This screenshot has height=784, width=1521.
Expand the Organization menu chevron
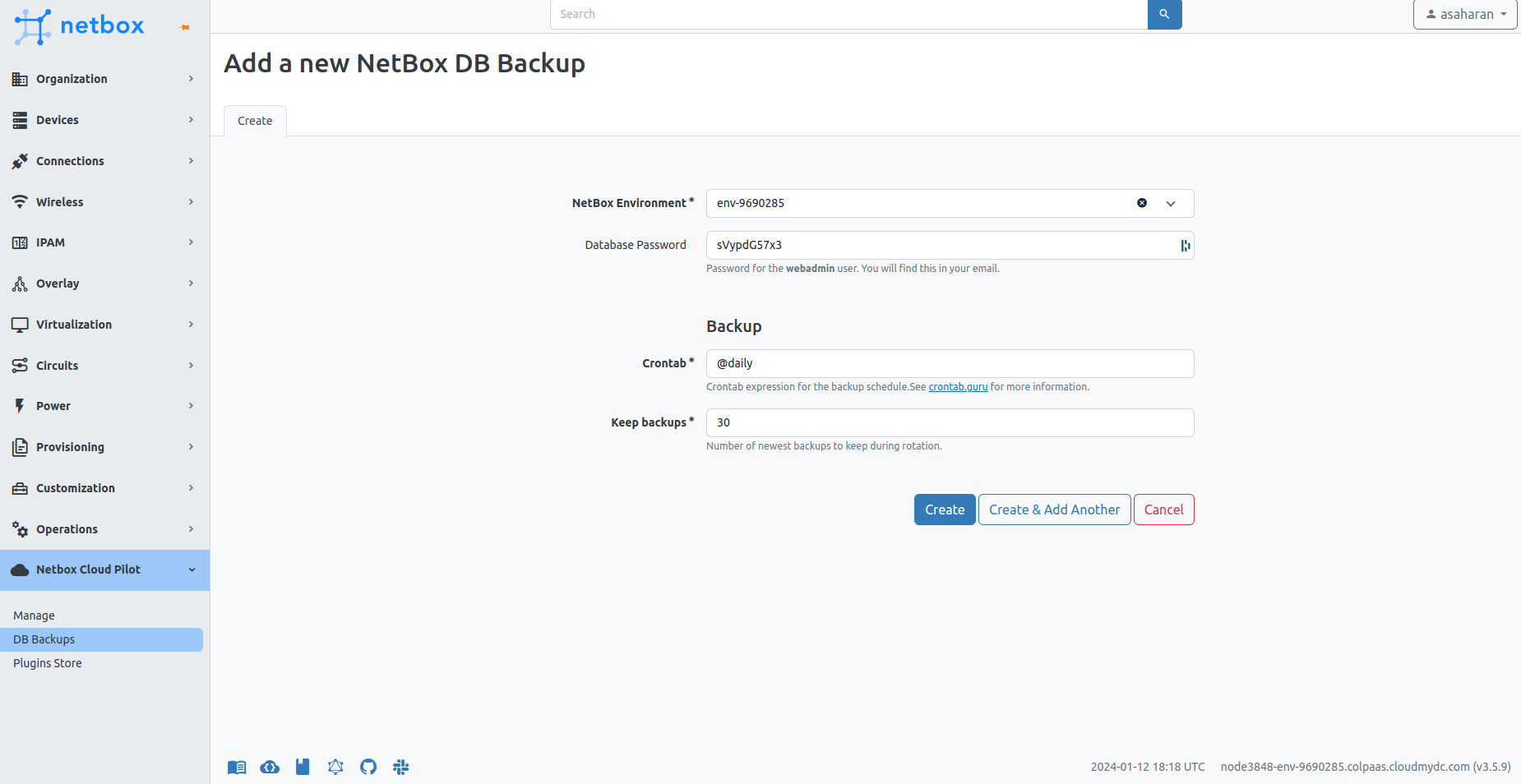pyautogui.click(x=191, y=79)
